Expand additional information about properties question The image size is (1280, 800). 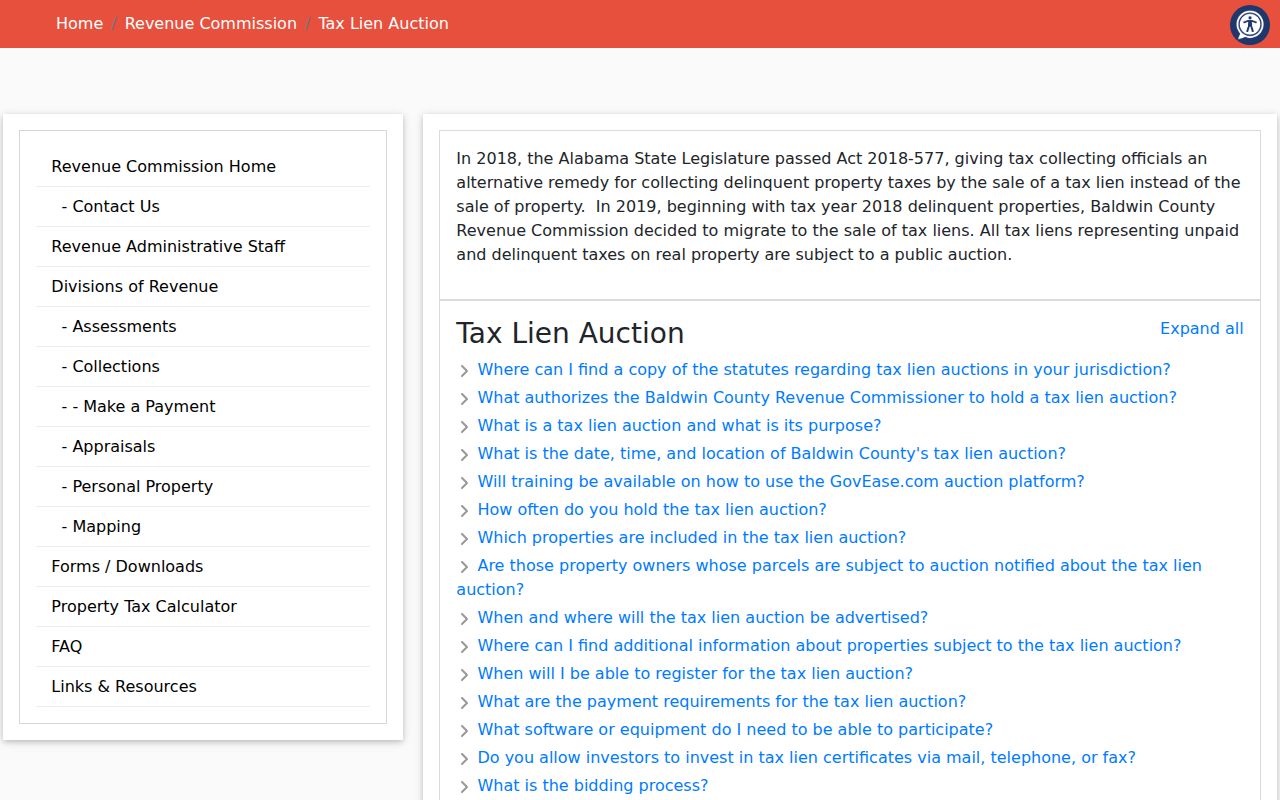pyautogui.click(x=829, y=645)
